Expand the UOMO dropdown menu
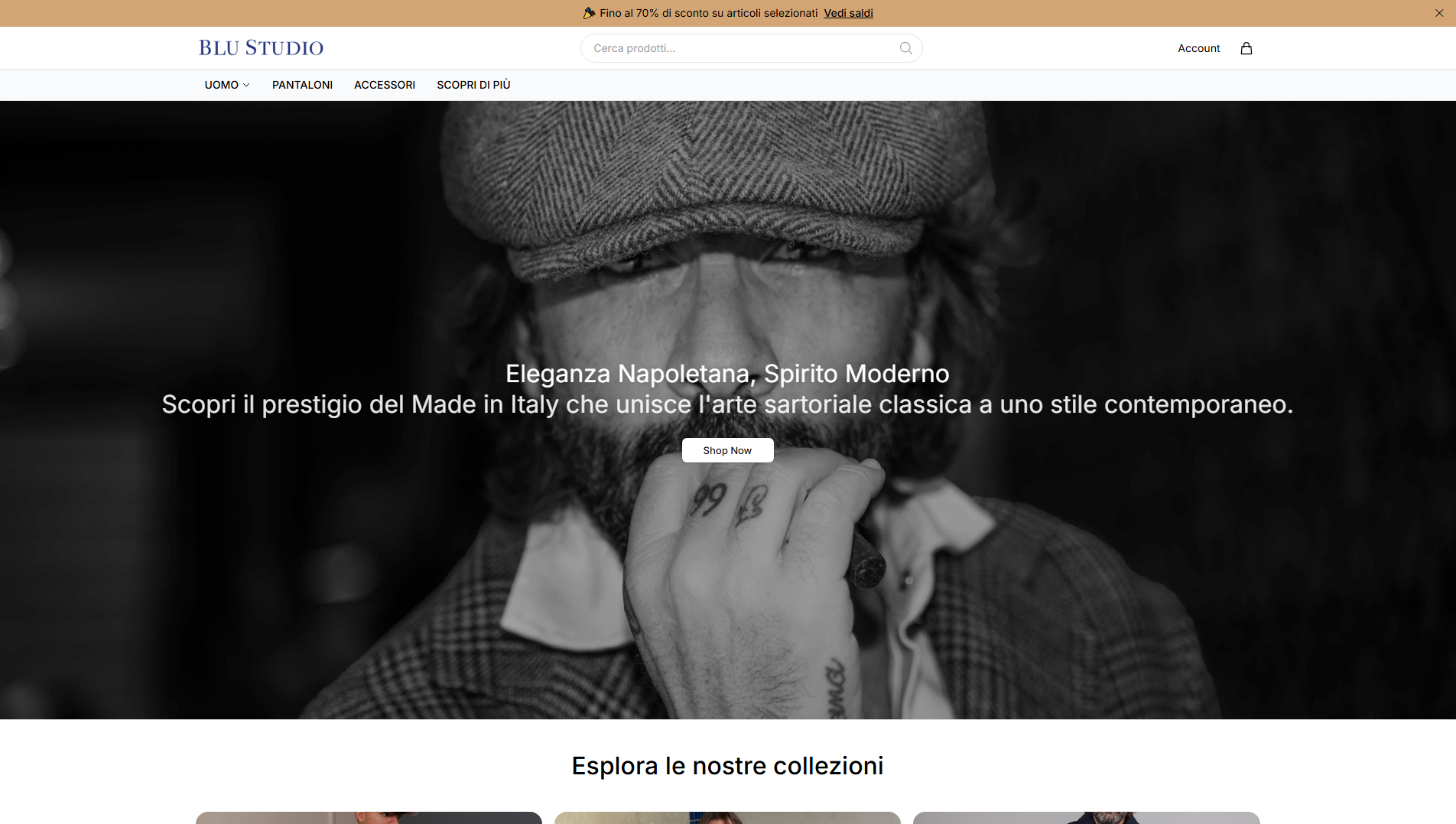1456x824 pixels. [227, 85]
